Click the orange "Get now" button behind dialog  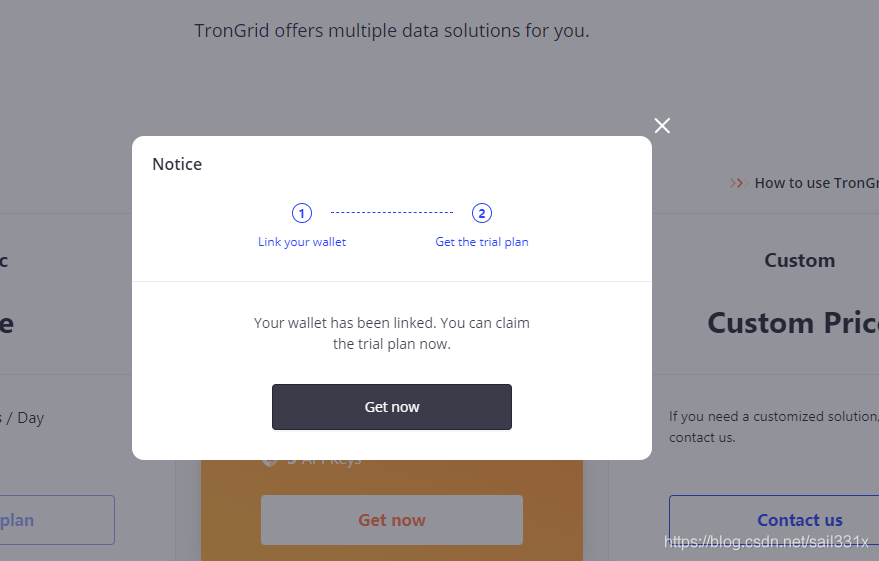[392, 520]
